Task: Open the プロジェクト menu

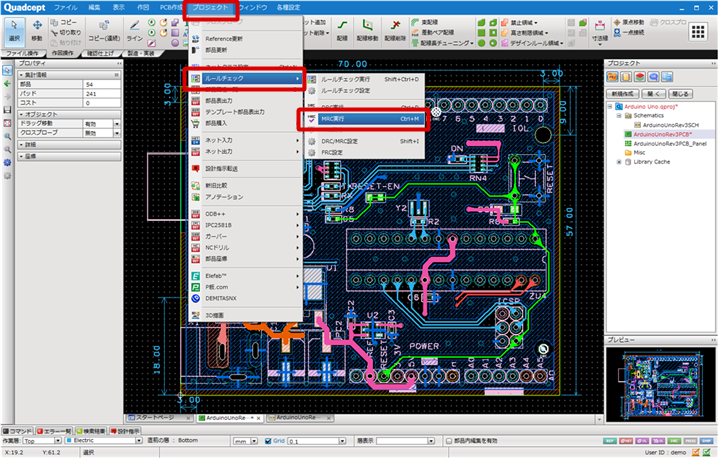Action: (x=210, y=8)
